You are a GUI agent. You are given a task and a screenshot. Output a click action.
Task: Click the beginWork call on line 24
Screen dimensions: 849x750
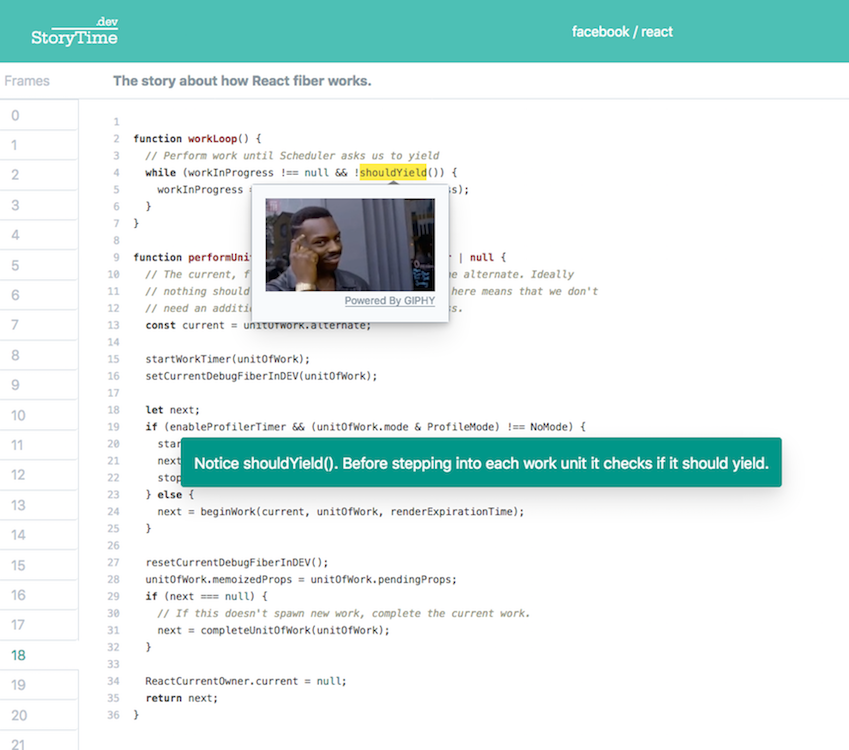pyautogui.click(x=341, y=512)
